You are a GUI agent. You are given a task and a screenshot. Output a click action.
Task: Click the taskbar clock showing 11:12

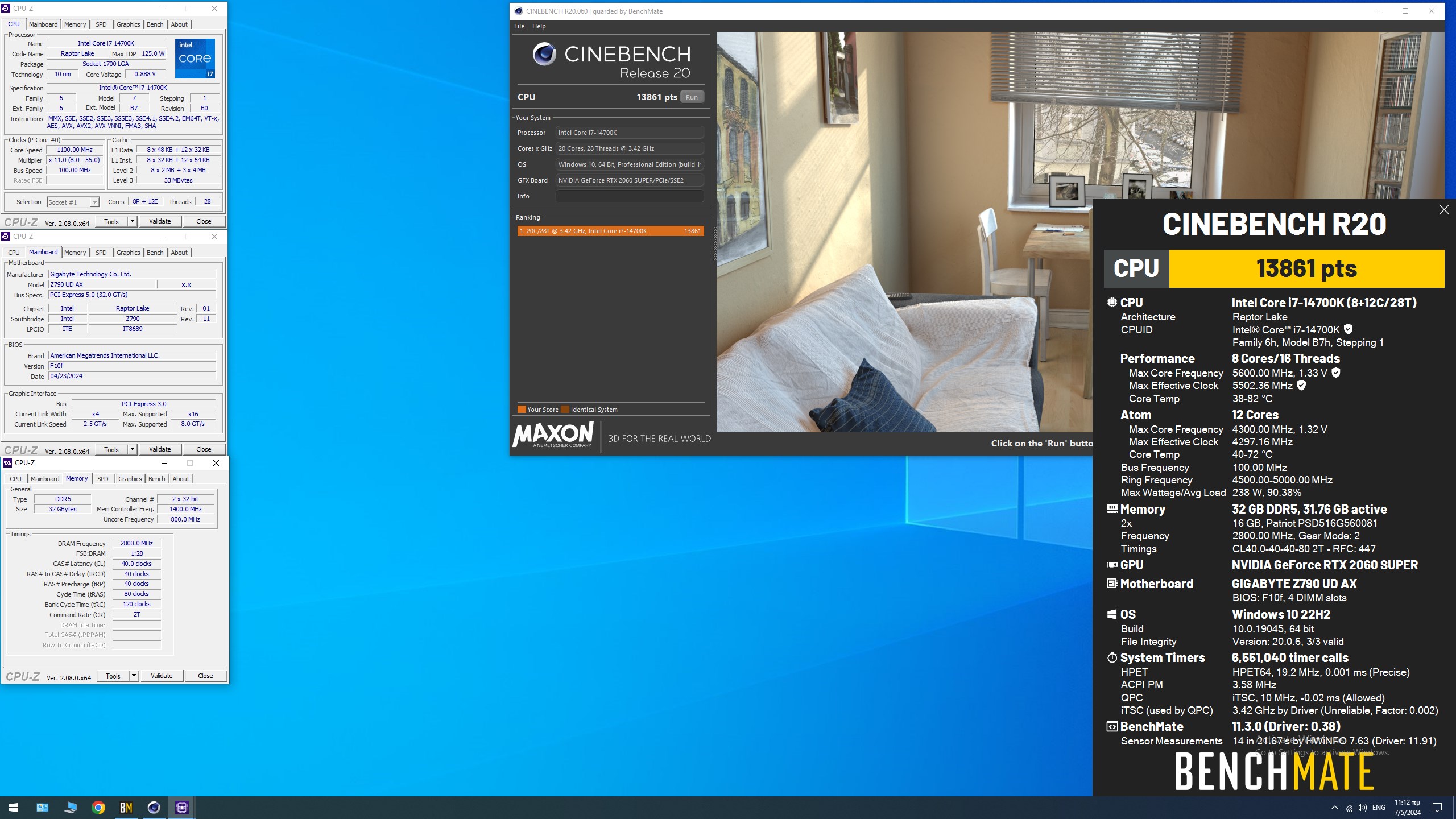pos(1407,808)
